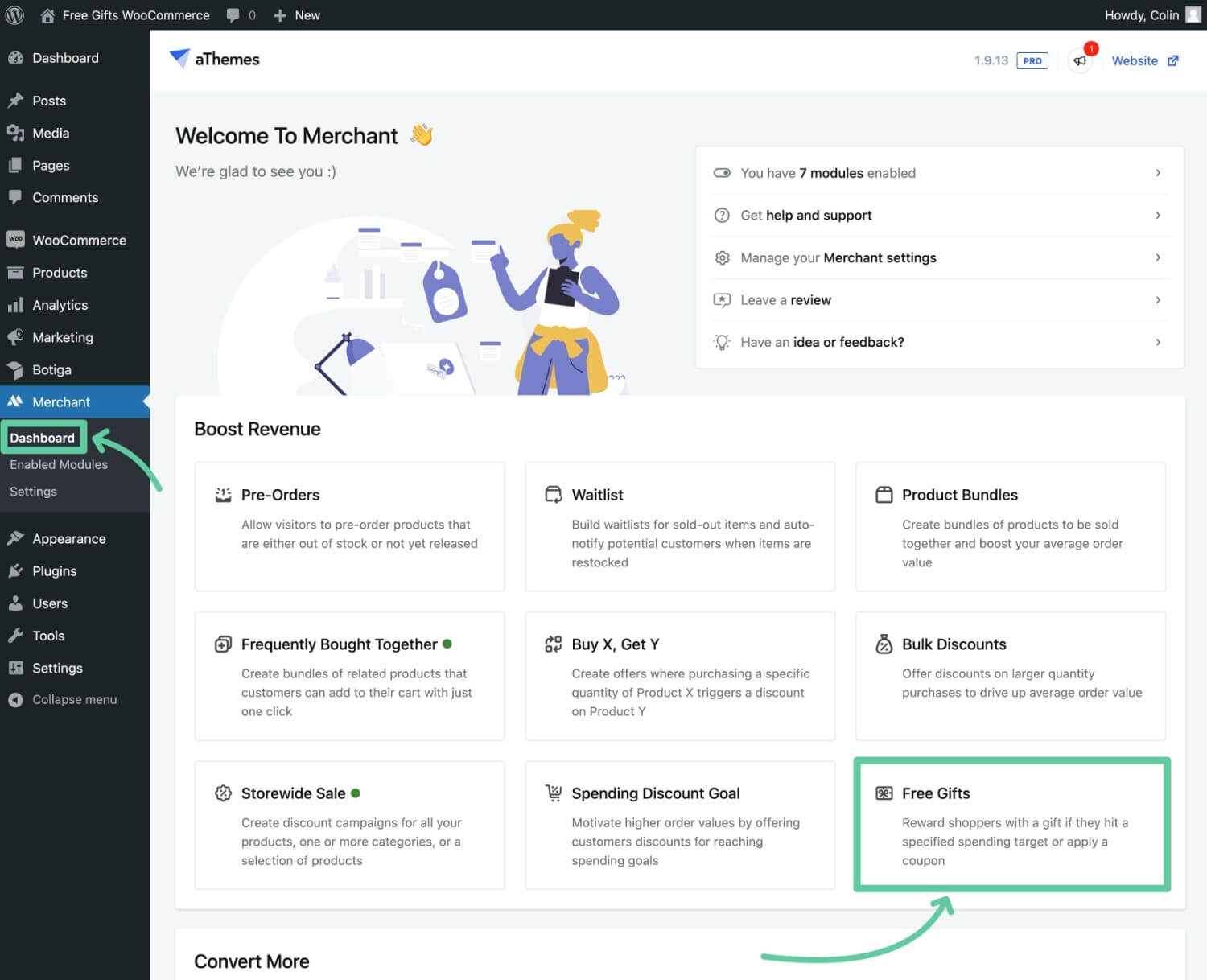Click the Spending Discount Goal cart icon
The height and width of the screenshot is (980, 1207).
pyautogui.click(x=554, y=793)
